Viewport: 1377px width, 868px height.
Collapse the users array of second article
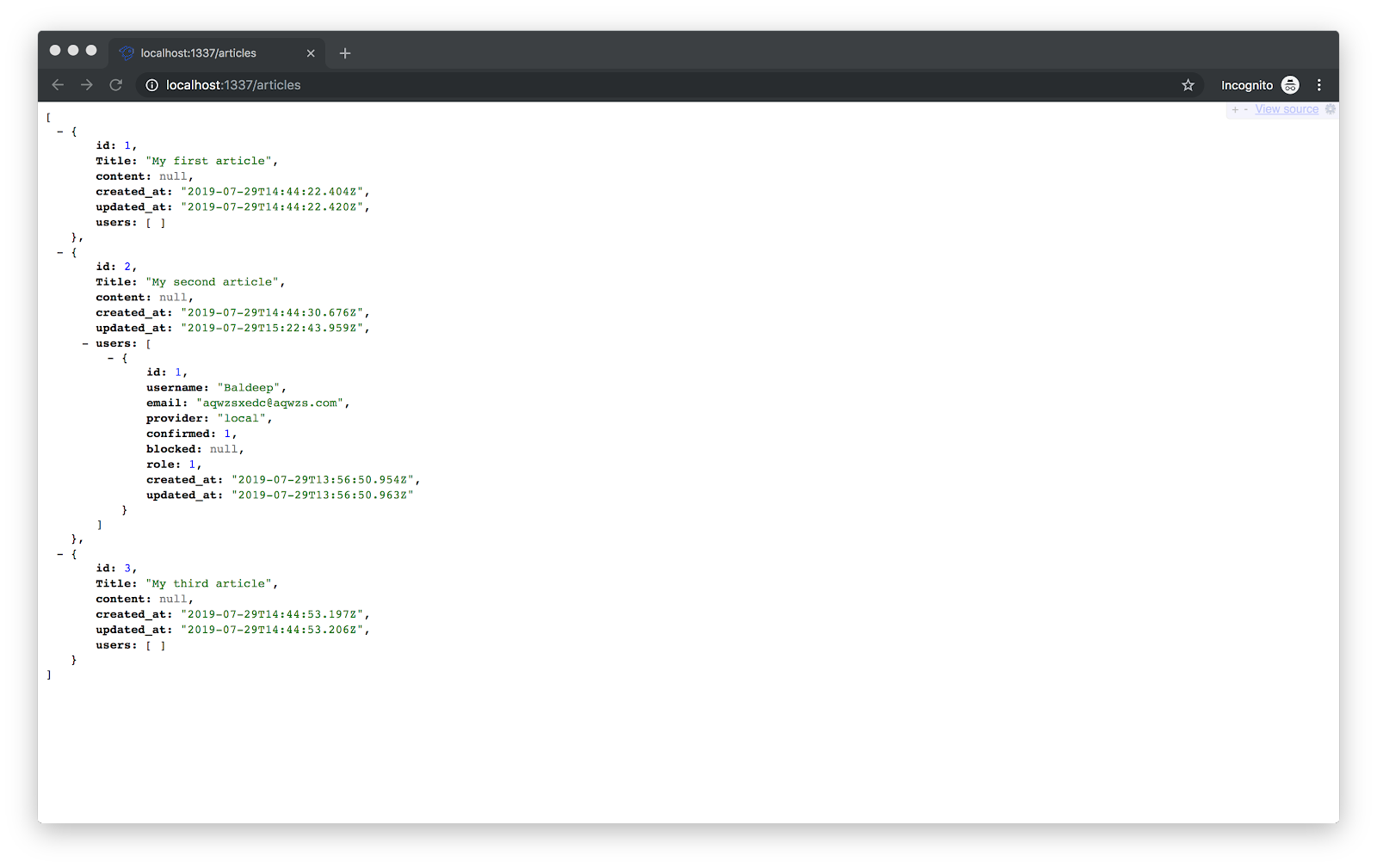pos(85,343)
